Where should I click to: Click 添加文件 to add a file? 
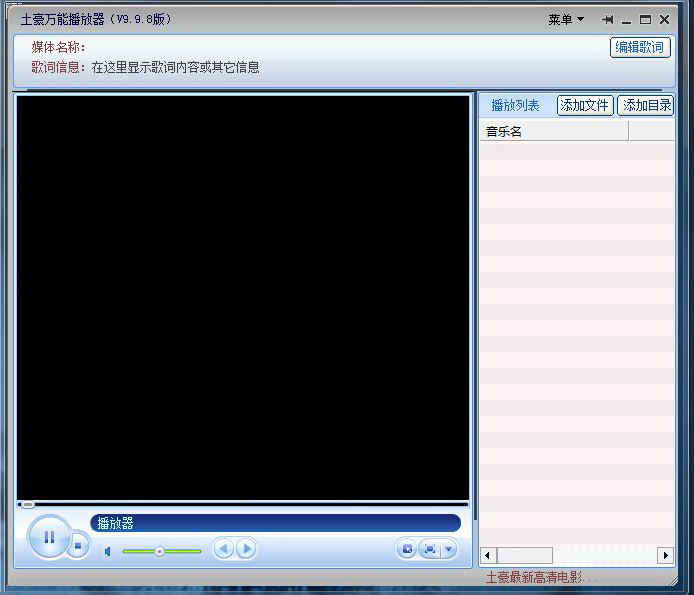click(585, 105)
